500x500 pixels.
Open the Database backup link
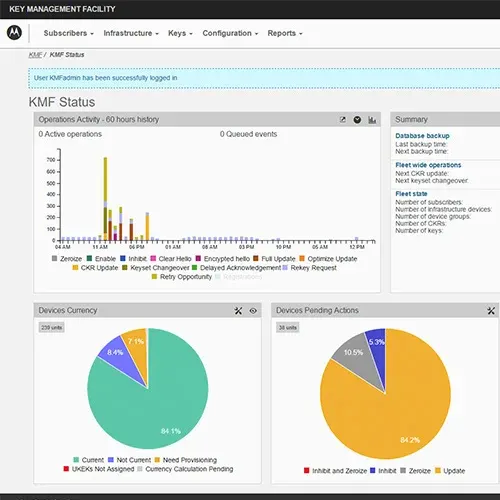pos(422,136)
